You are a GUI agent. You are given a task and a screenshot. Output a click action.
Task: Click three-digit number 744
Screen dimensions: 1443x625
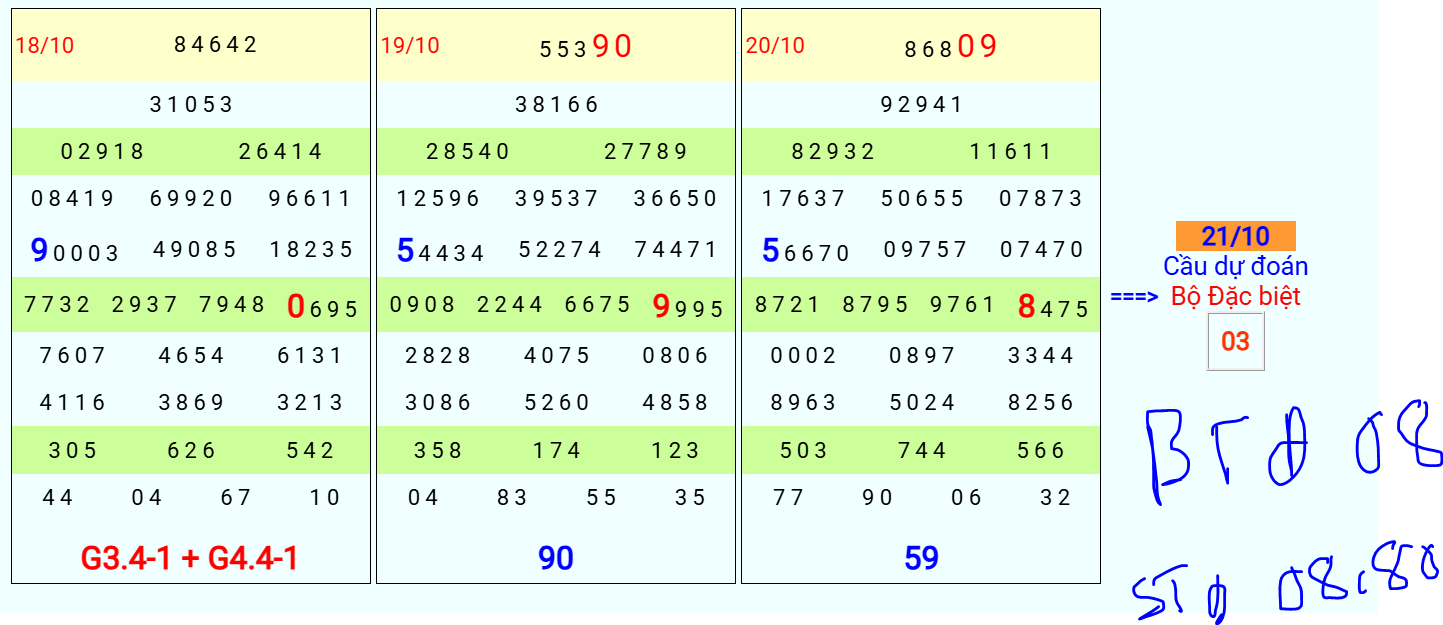pos(922,451)
